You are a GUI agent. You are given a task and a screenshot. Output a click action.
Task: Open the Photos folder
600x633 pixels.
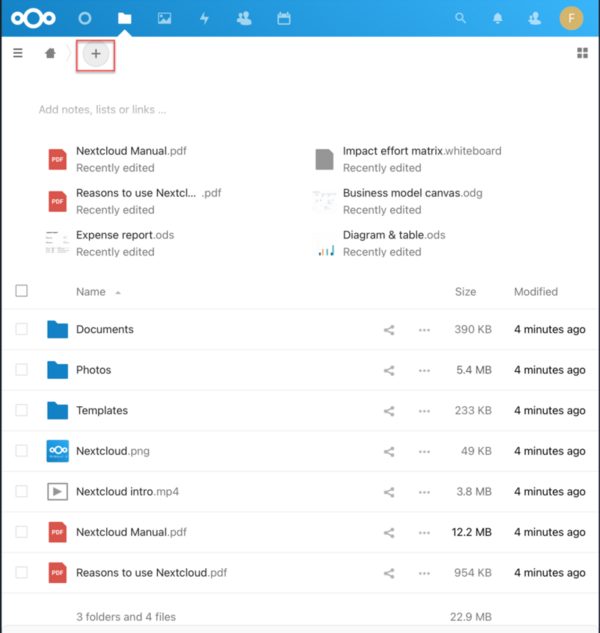(x=94, y=370)
